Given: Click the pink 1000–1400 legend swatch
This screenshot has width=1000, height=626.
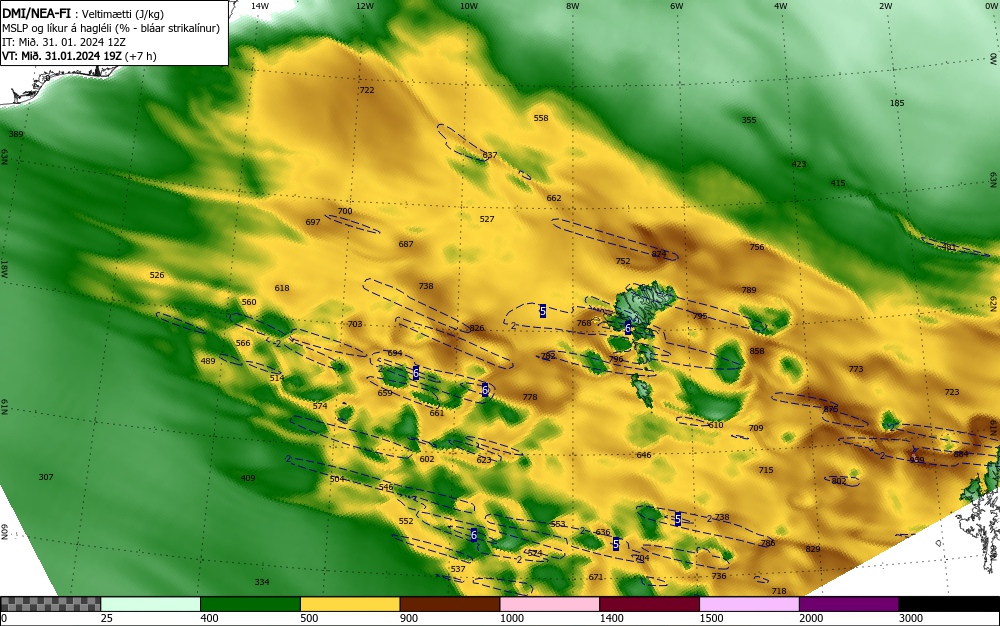Looking at the screenshot, I should [550, 604].
